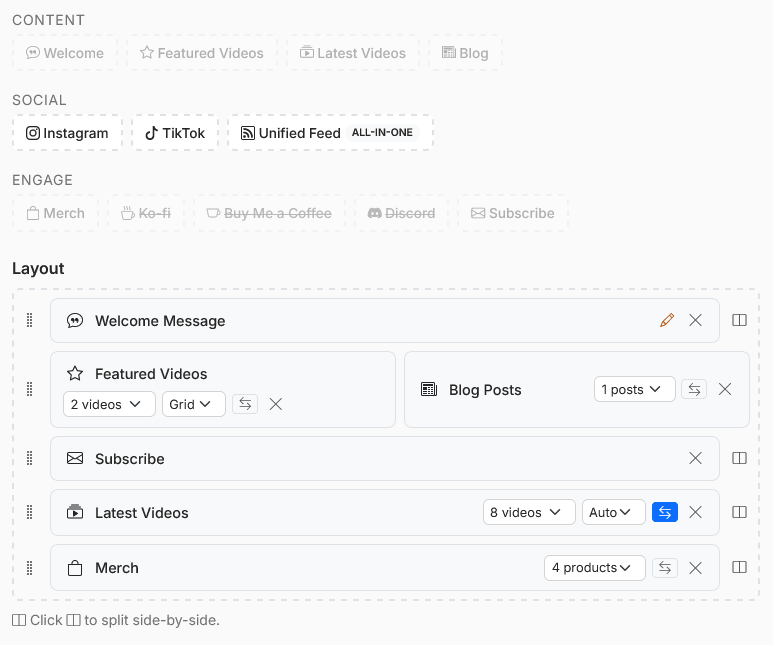This screenshot has width=773, height=645.
Task: Click the speech bubble icon of Welcome Message
Action: coord(75,321)
